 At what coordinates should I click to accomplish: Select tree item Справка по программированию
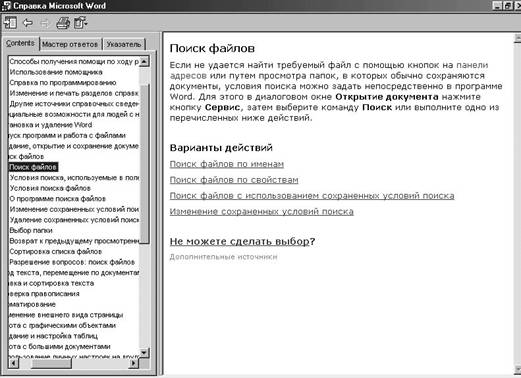tap(63, 83)
